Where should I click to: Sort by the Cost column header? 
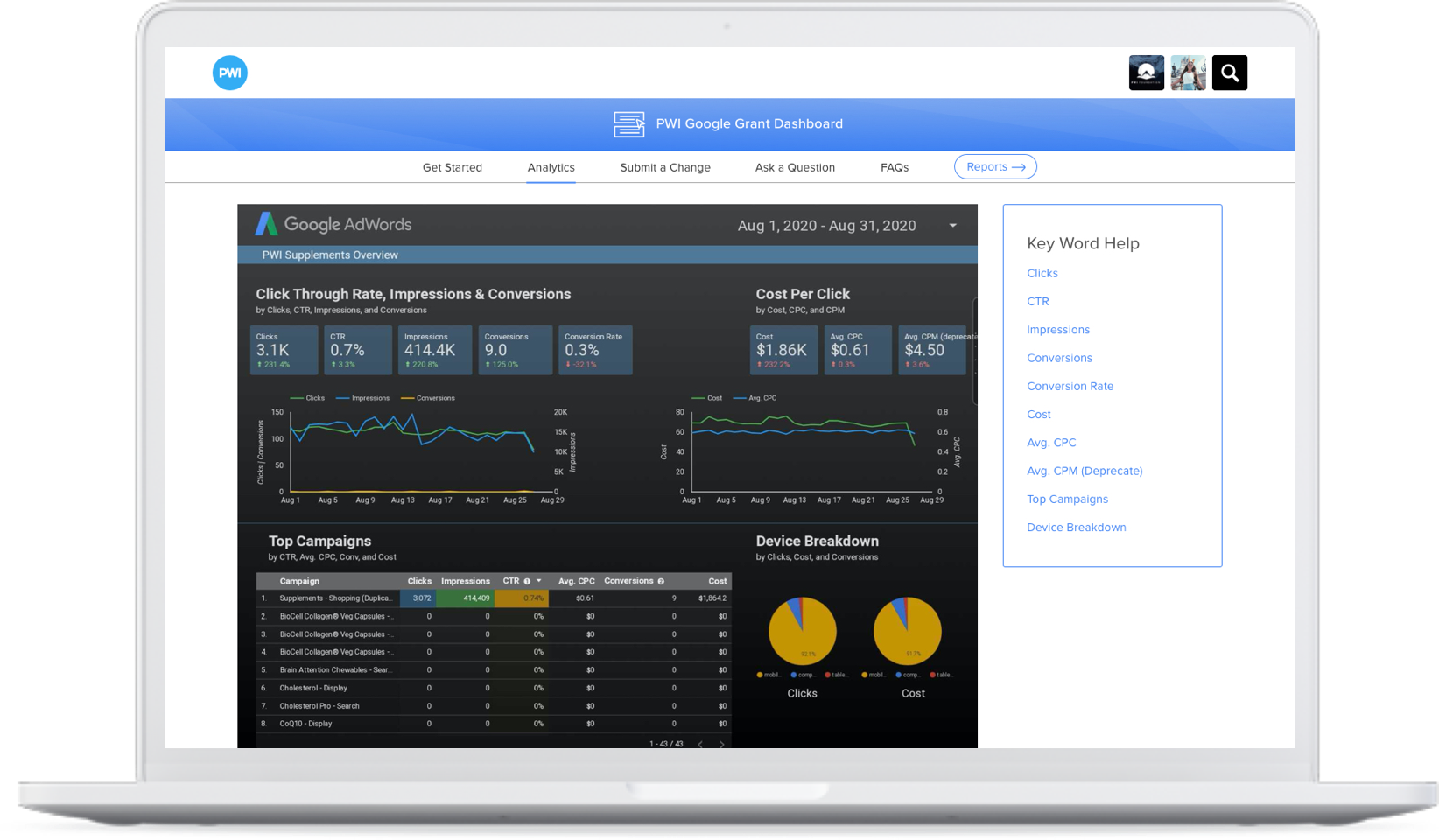(718, 581)
